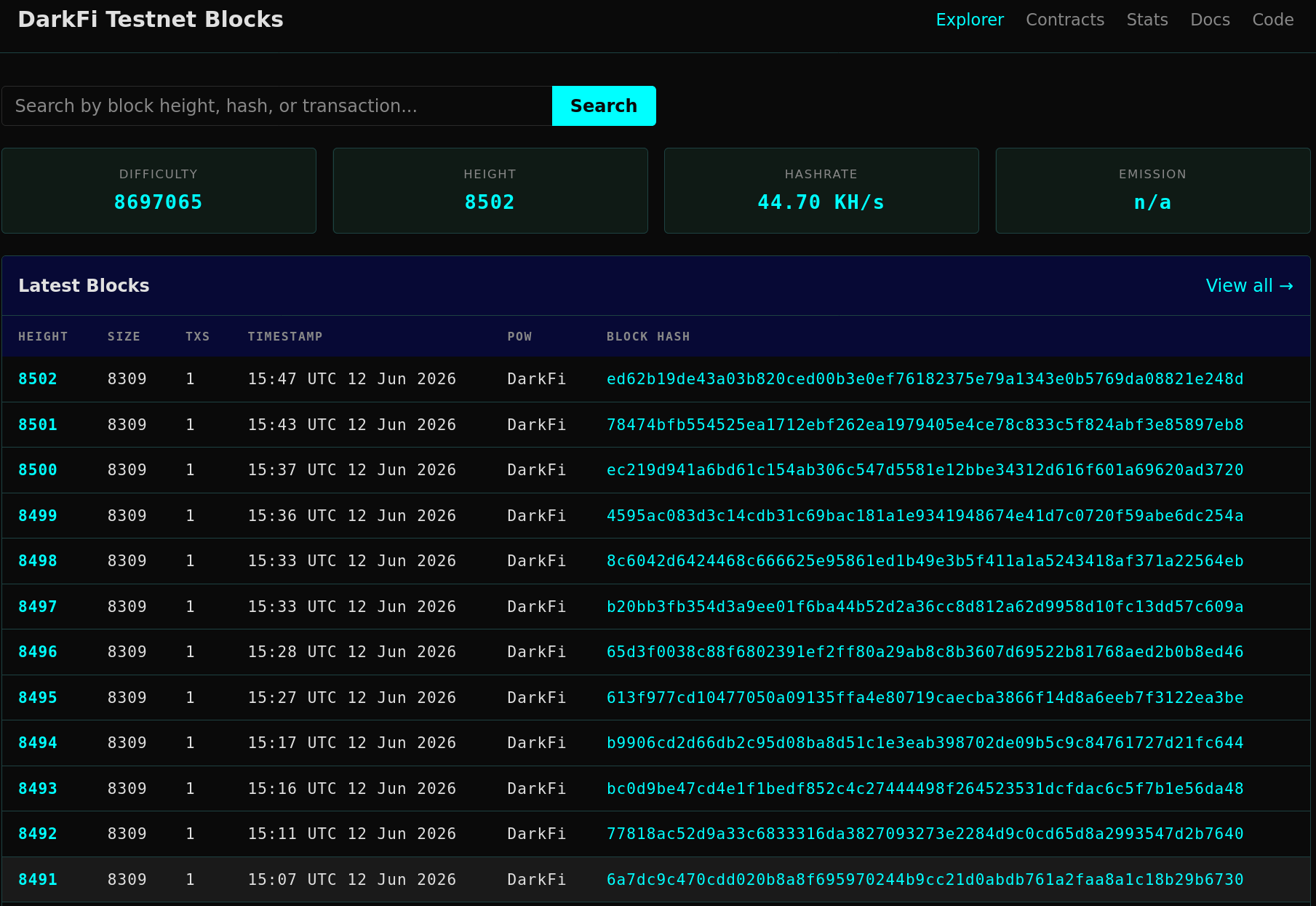Click the Height stat value 8502

(x=490, y=202)
